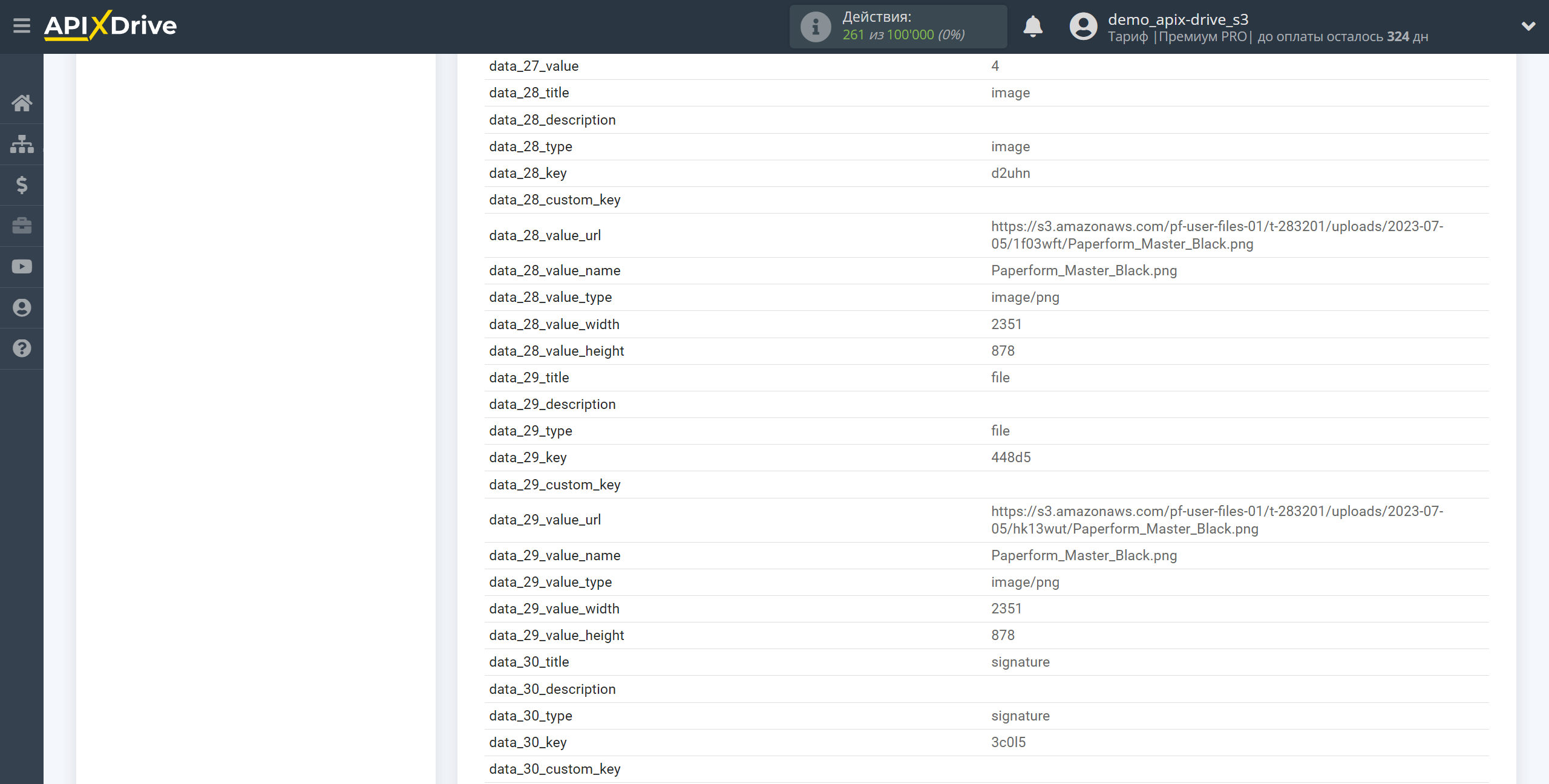
Task: Open the notifications bell
Action: [1033, 27]
